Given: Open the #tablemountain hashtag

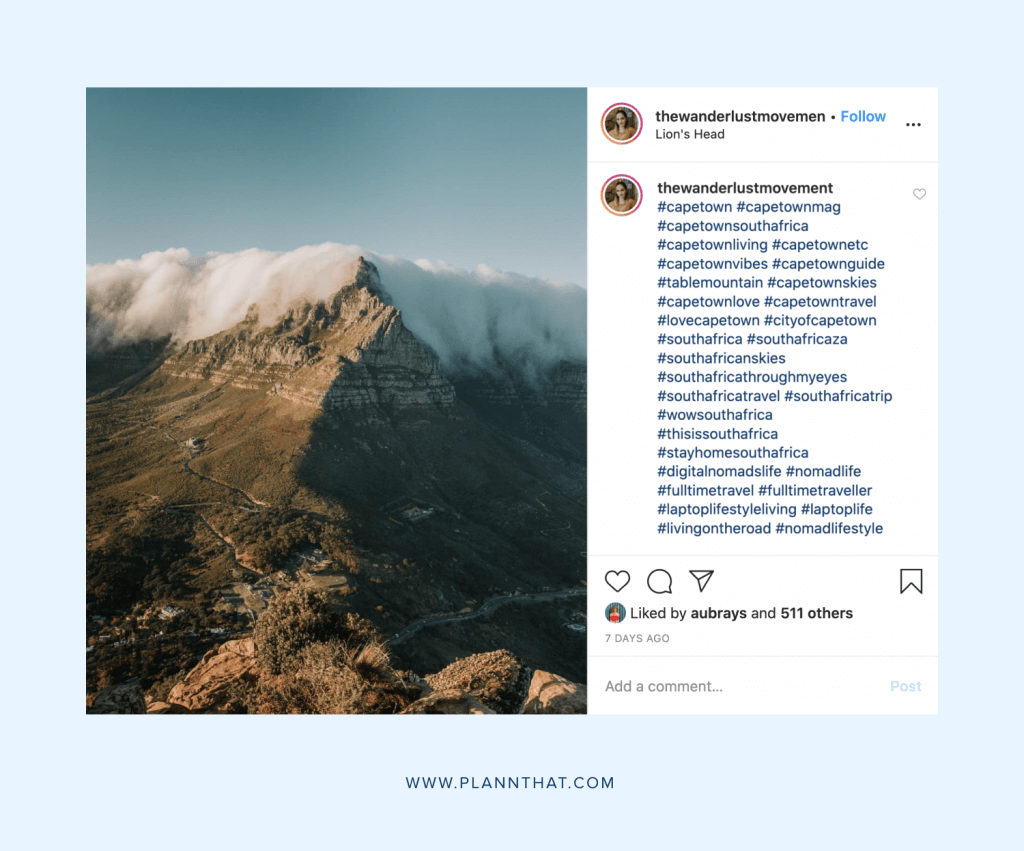Looking at the screenshot, I should [x=710, y=283].
